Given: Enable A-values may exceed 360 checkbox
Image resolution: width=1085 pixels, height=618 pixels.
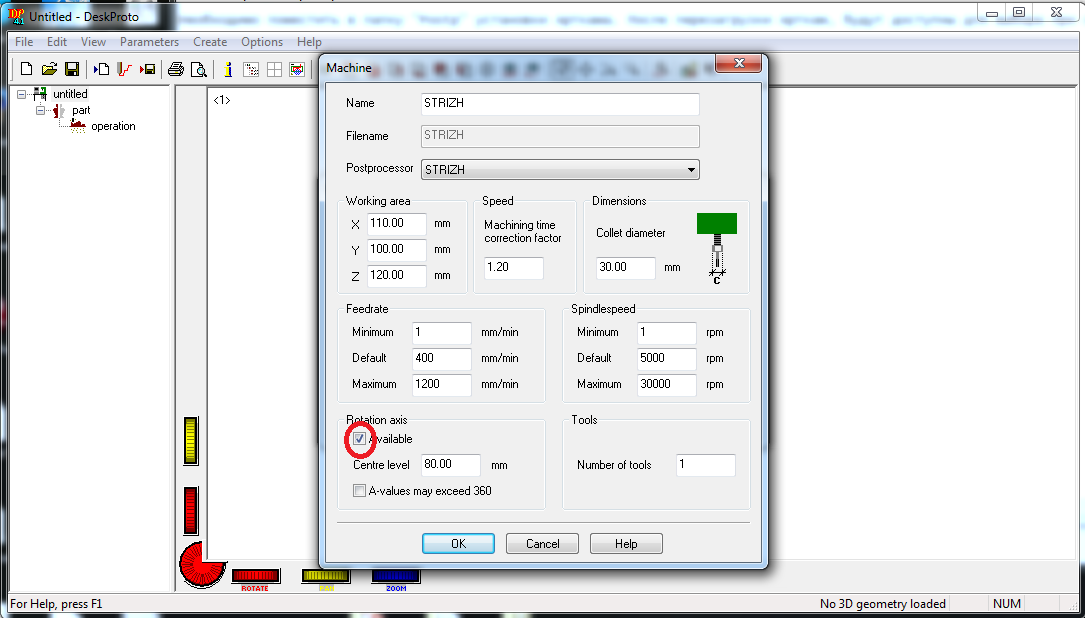Looking at the screenshot, I should tap(359, 491).
